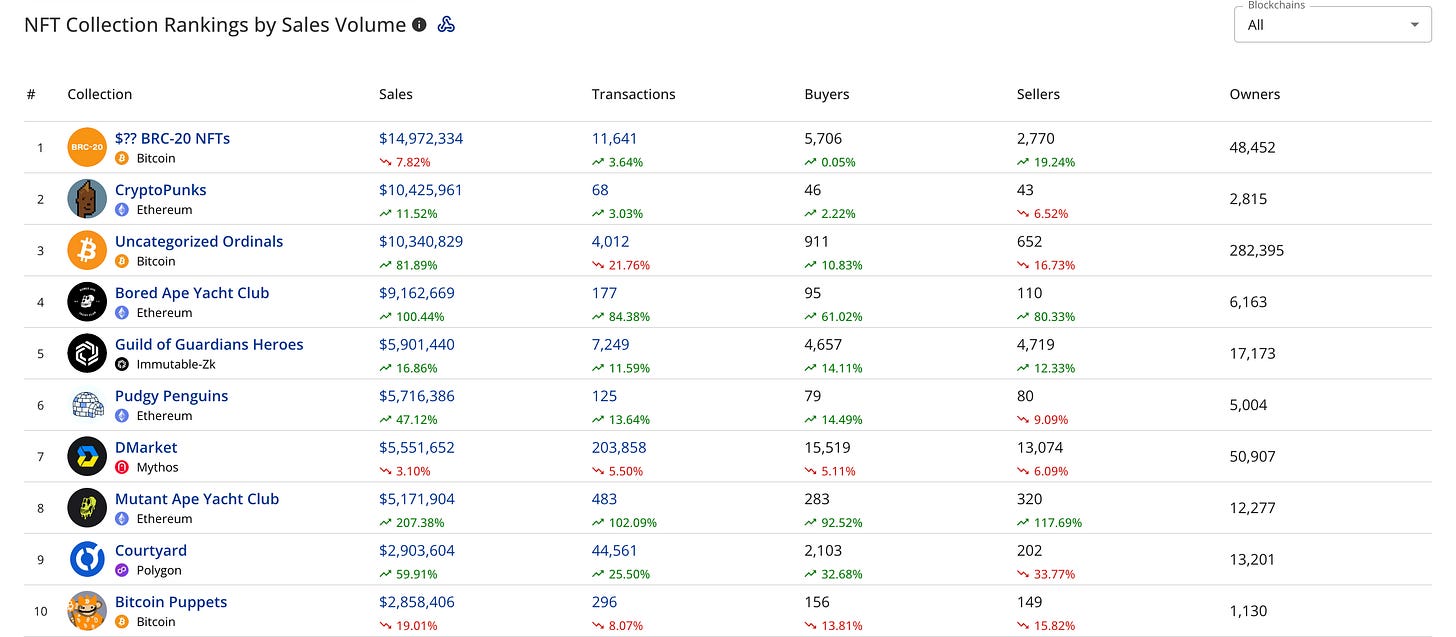Click the webhook/API icon next to title
Screen dimensions: 1456x637
coord(446,25)
